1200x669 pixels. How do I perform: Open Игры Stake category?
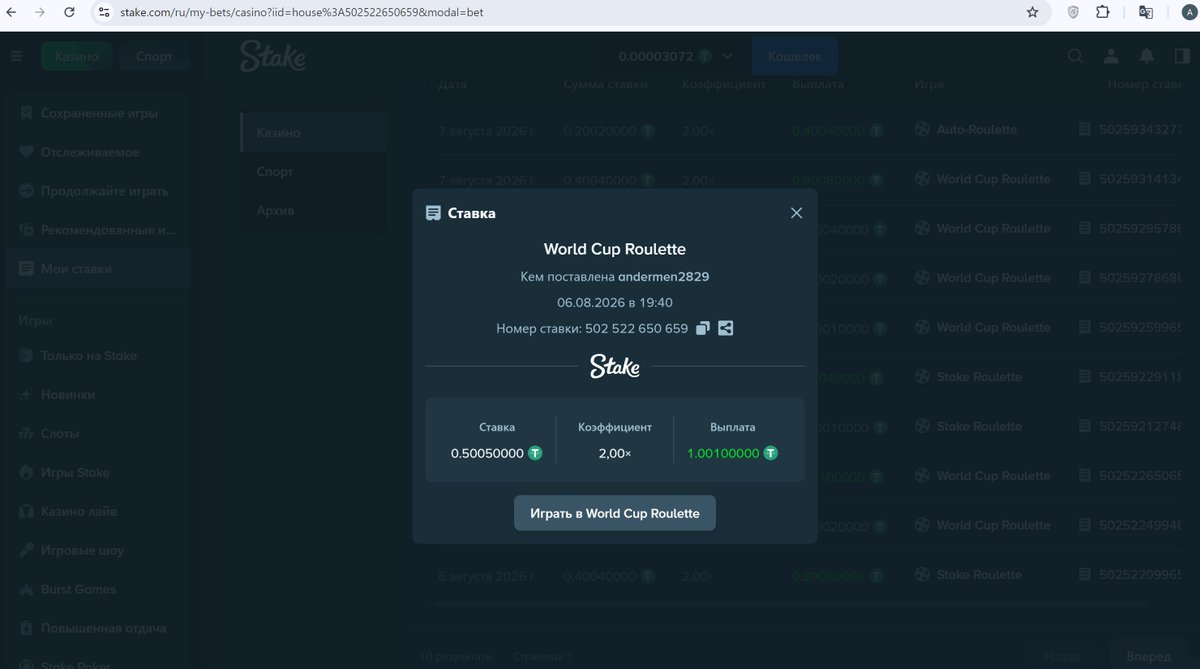(x=98, y=473)
